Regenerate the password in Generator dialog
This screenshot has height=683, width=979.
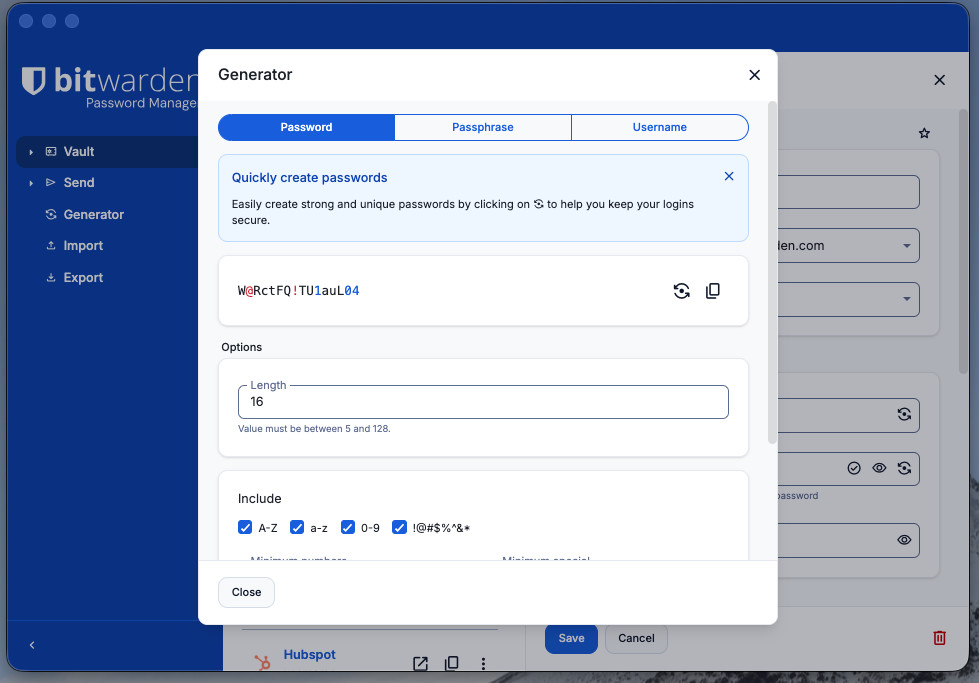pyautogui.click(x=681, y=291)
